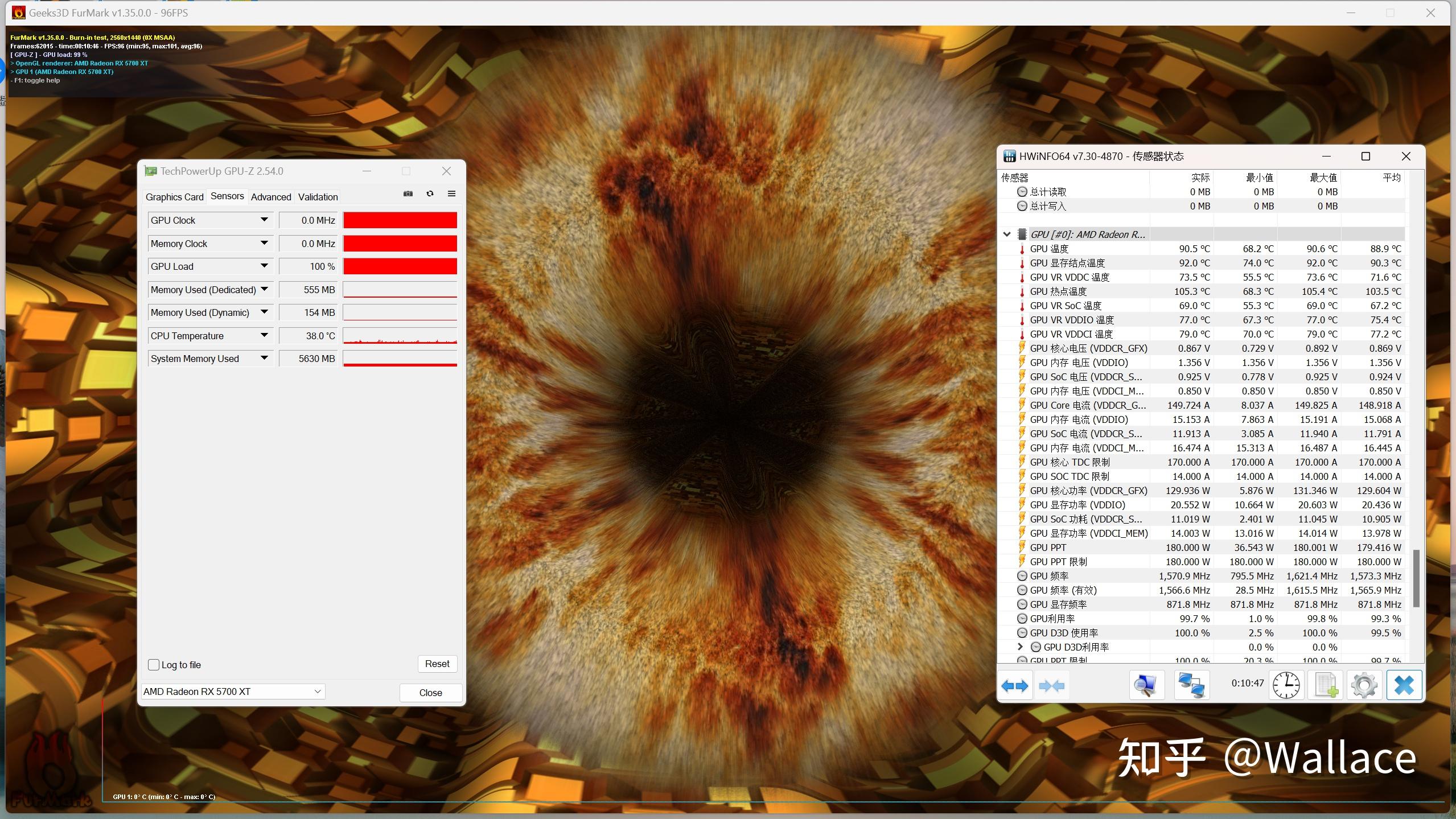Screen dimensions: 1456x819
Task: Click the HWiNFO settings icon
Action: (x=1363, y=685)
